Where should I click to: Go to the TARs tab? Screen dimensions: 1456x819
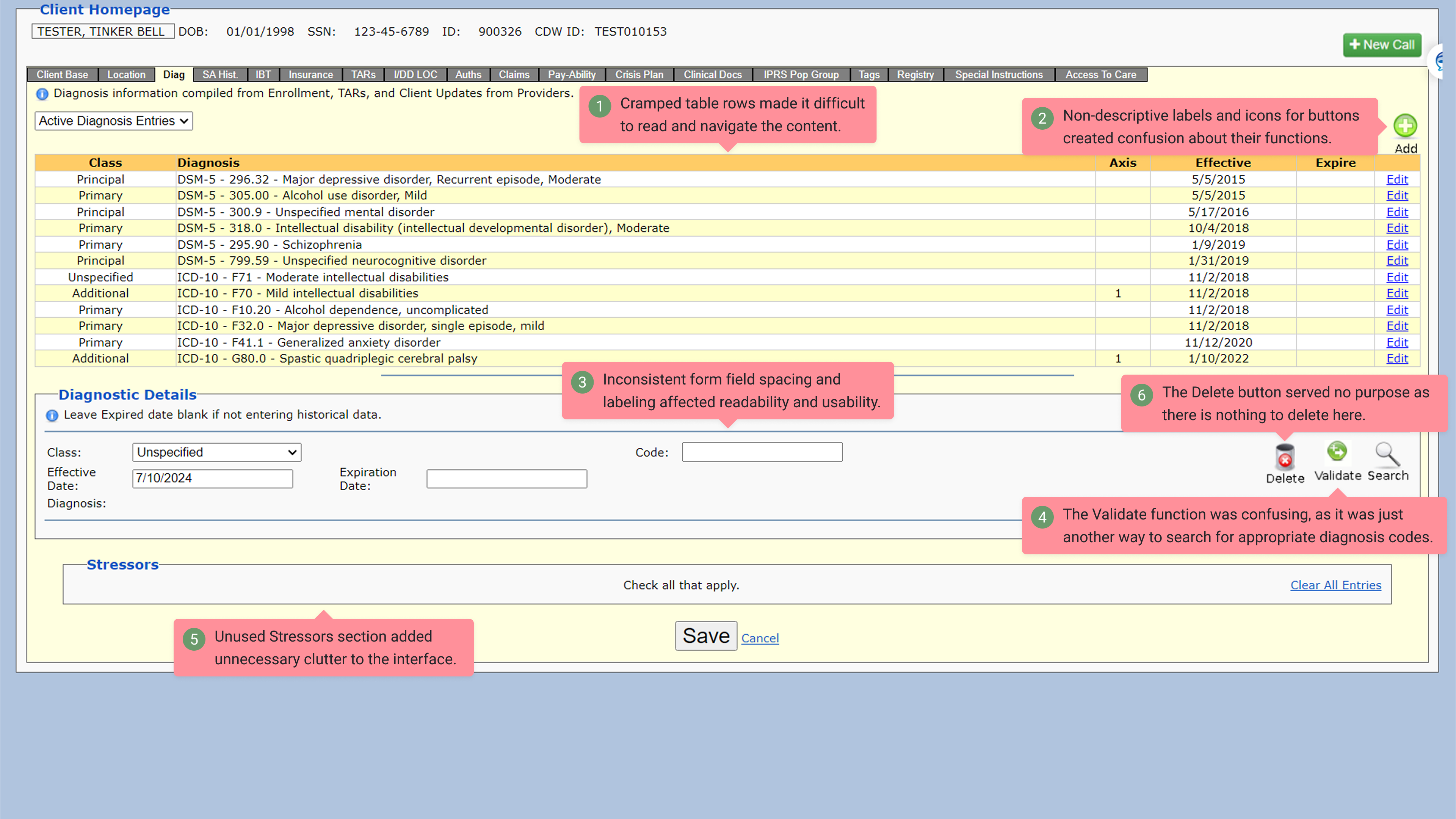(363, 75)
